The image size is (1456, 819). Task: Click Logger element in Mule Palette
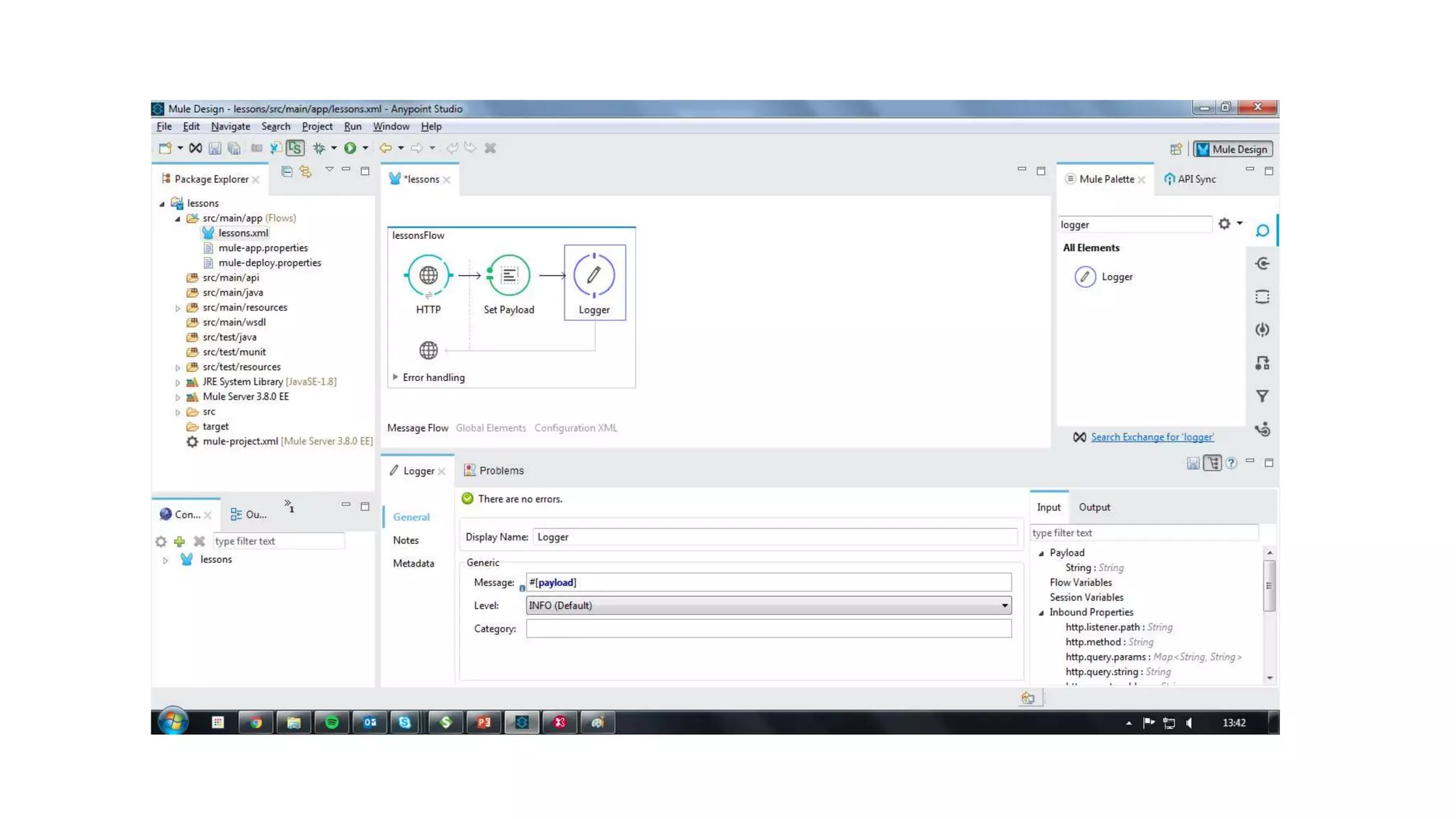point(1116,277)
